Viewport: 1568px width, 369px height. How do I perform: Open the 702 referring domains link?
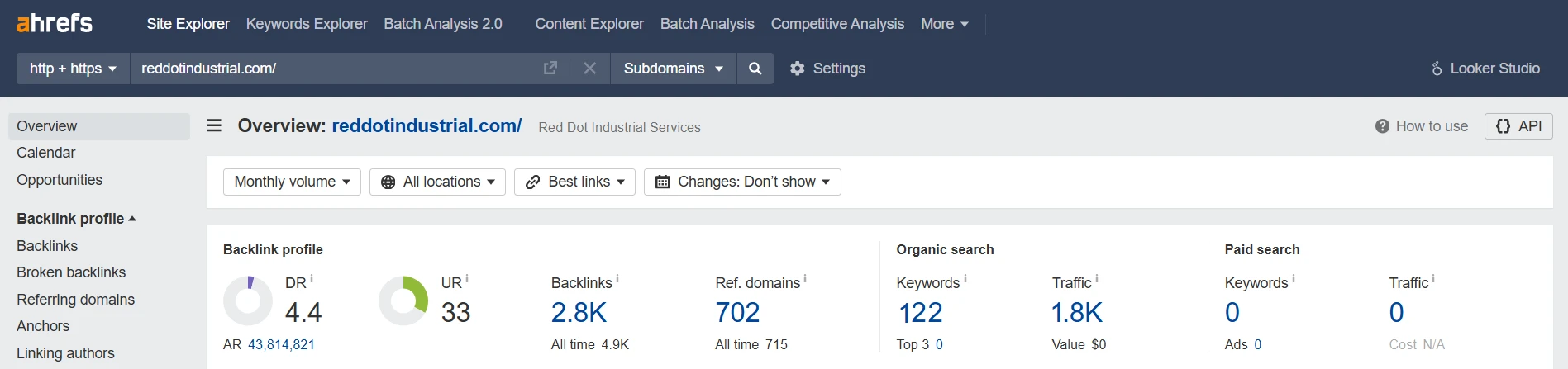tap(737, 313)
